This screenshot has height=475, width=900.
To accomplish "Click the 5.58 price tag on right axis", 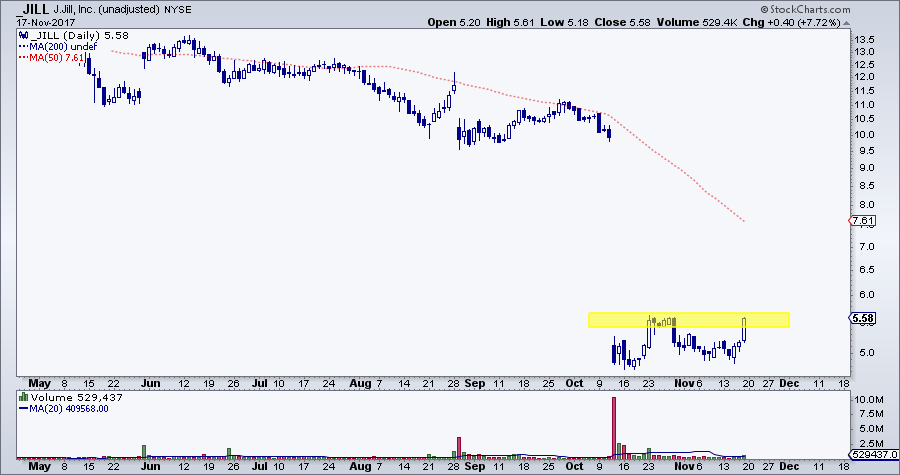I will pyautogui.click(x=863, y=318).
